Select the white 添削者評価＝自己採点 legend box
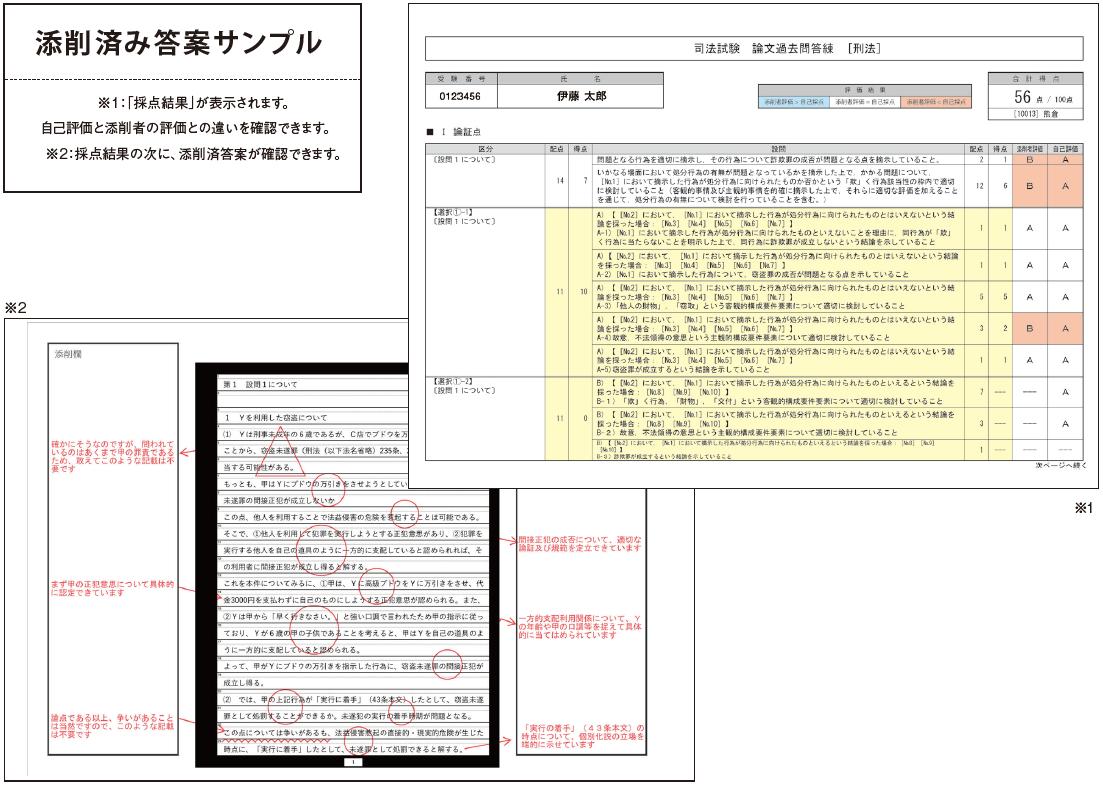The image size is (1103, 788). click(x=864, y=102)
